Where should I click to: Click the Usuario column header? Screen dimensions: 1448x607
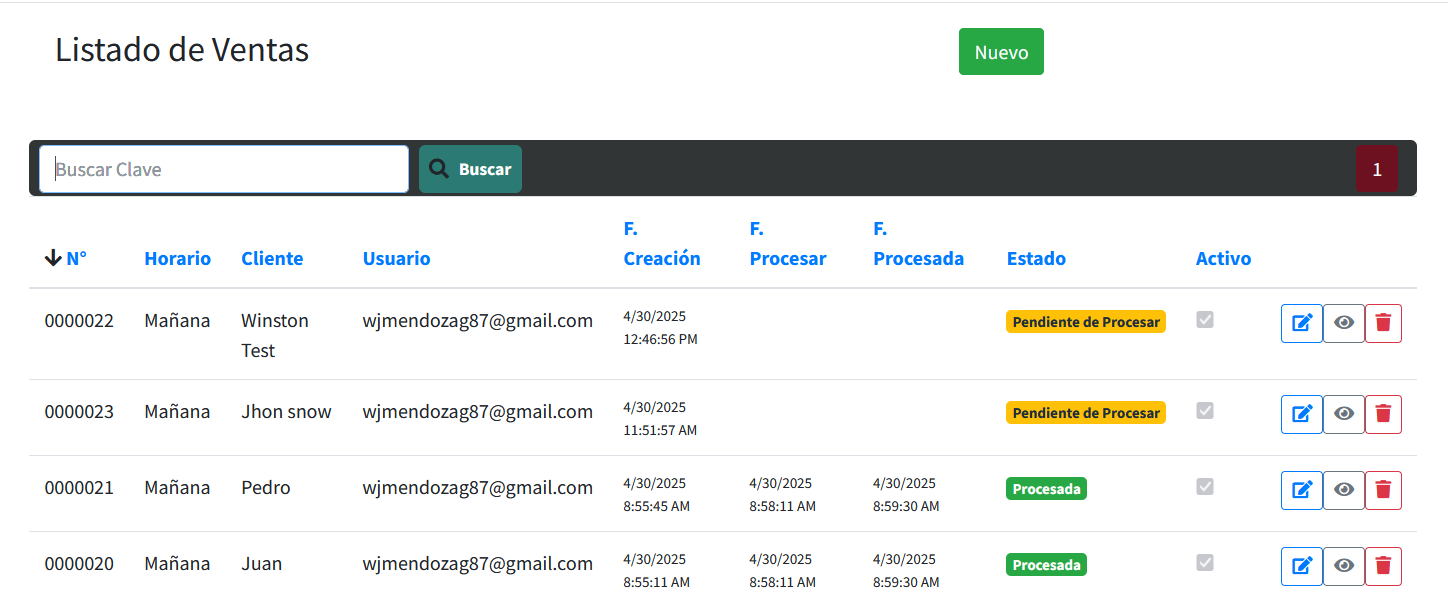click(x=396, y=259)
